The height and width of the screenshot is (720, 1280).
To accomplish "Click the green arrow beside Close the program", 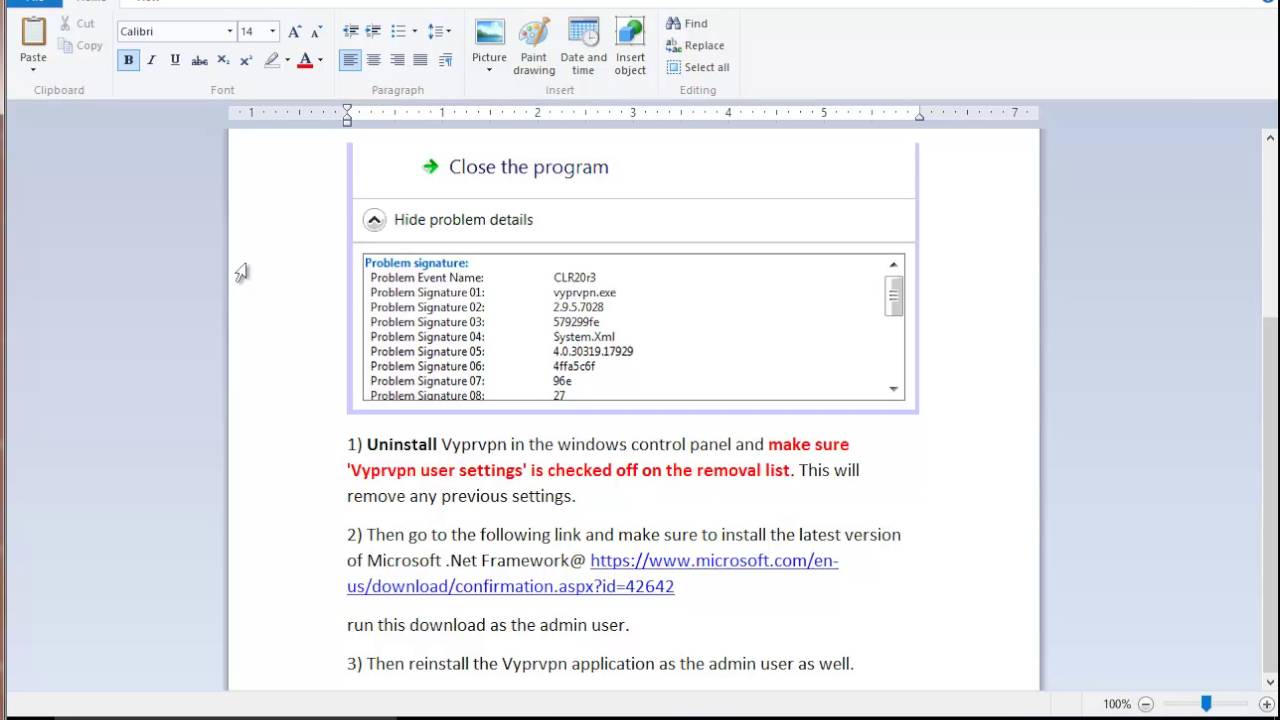I will click(430, 166).
